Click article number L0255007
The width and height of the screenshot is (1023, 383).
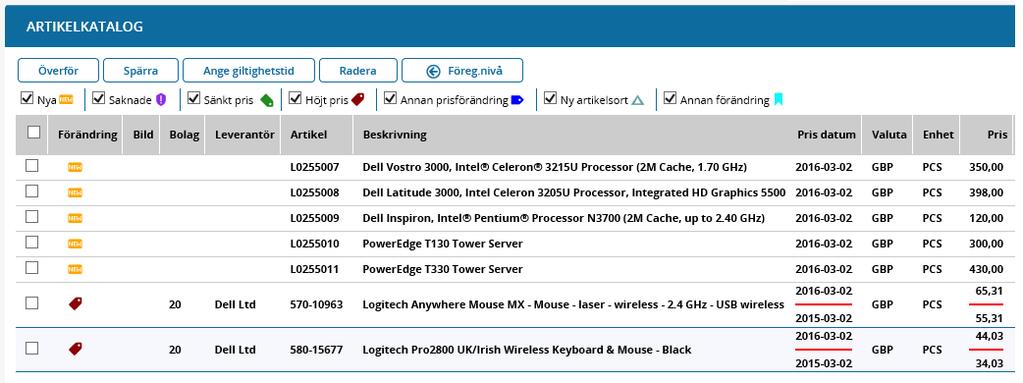[x=314, y=167]
